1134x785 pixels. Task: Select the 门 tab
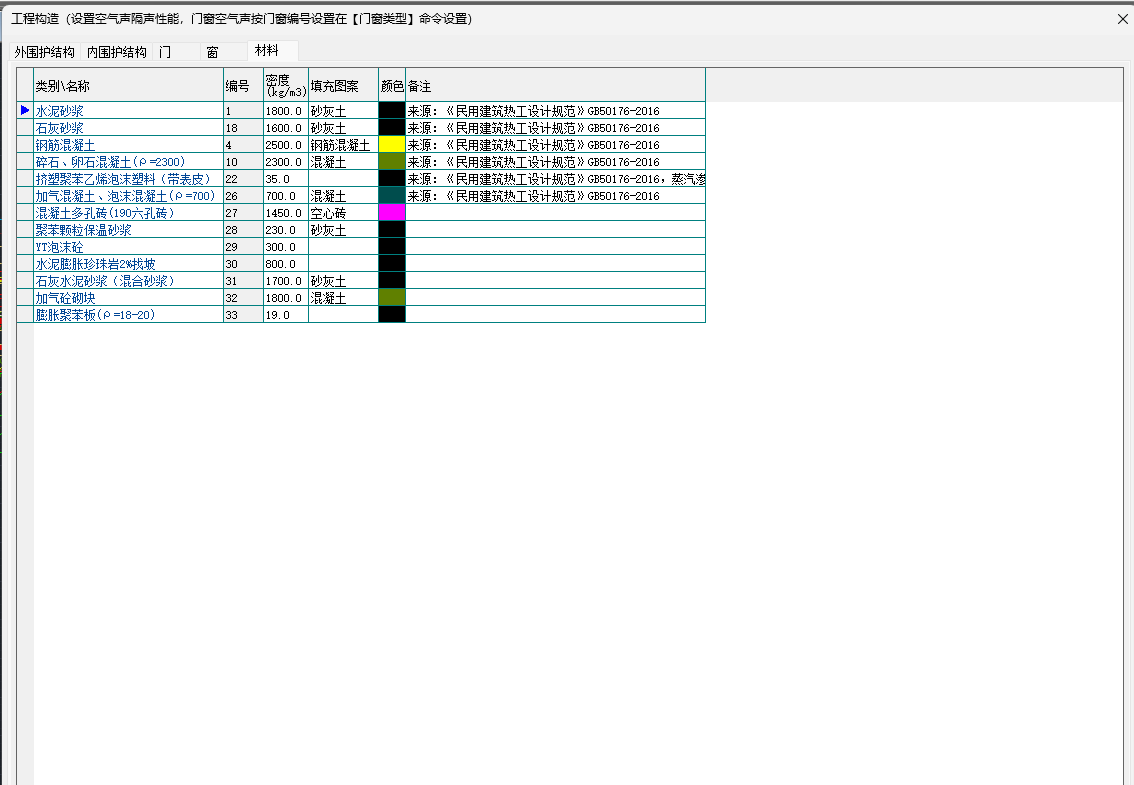click(x=165, y=52)
